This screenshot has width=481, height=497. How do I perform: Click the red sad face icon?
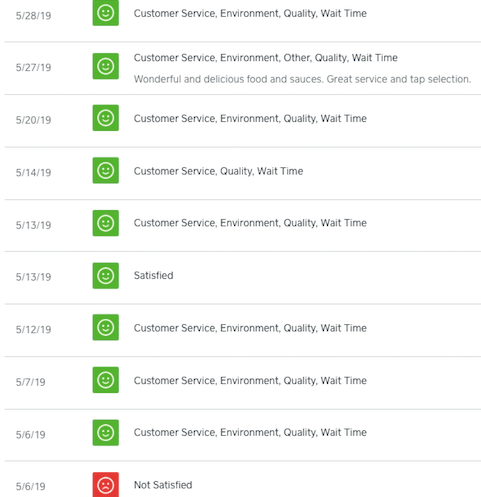pos(105,485)
